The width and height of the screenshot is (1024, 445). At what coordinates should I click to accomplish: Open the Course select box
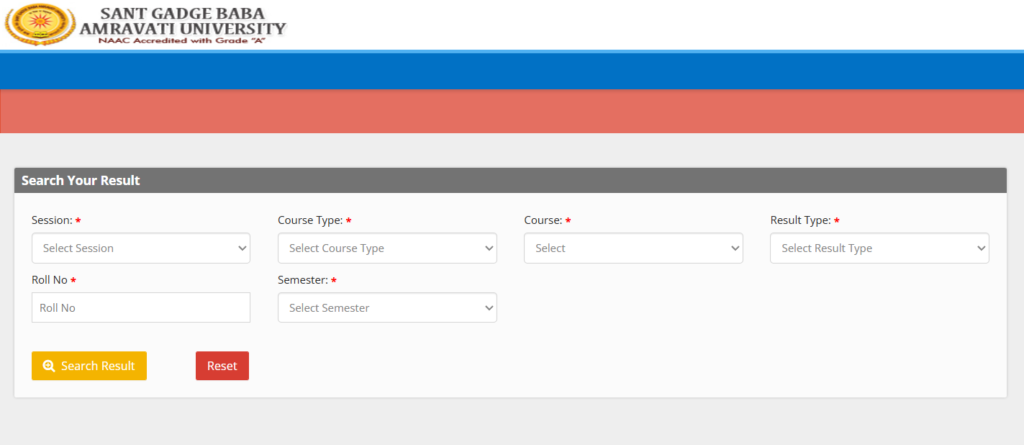[633, 248]
